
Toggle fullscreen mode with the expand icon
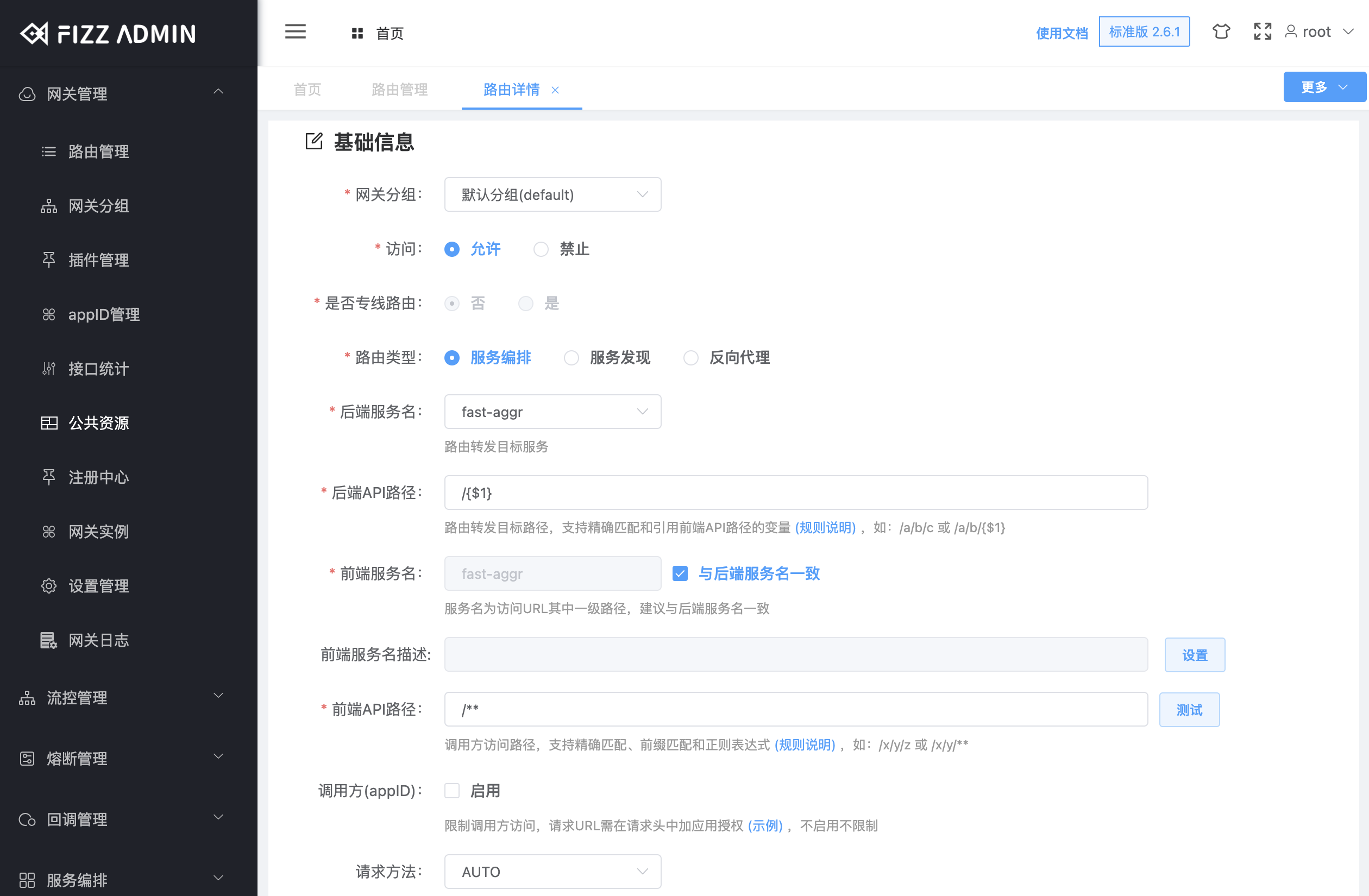[1262, 31]
